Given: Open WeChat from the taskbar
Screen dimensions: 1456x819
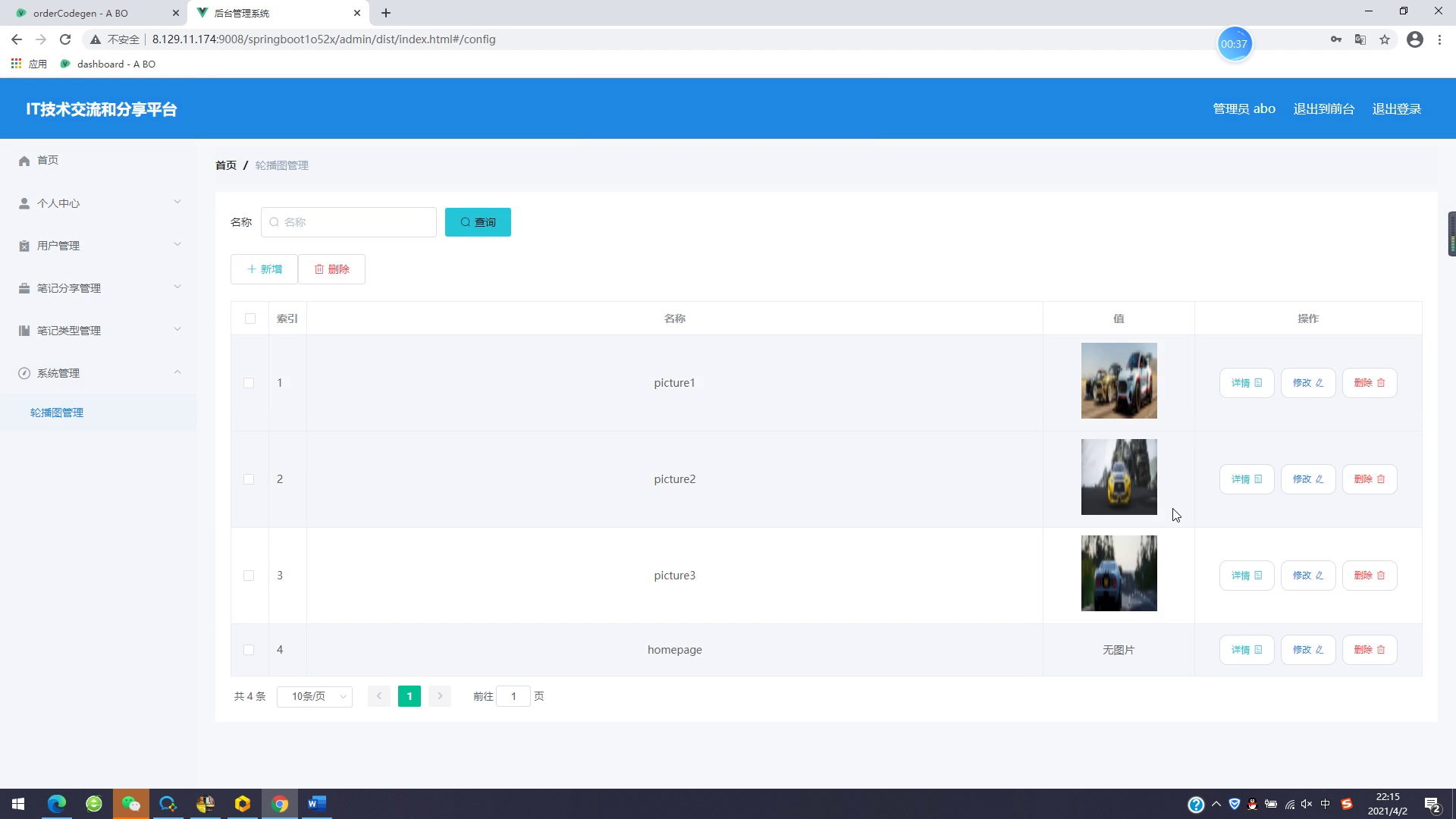Looking at the screenshot, I should [131, 804].
